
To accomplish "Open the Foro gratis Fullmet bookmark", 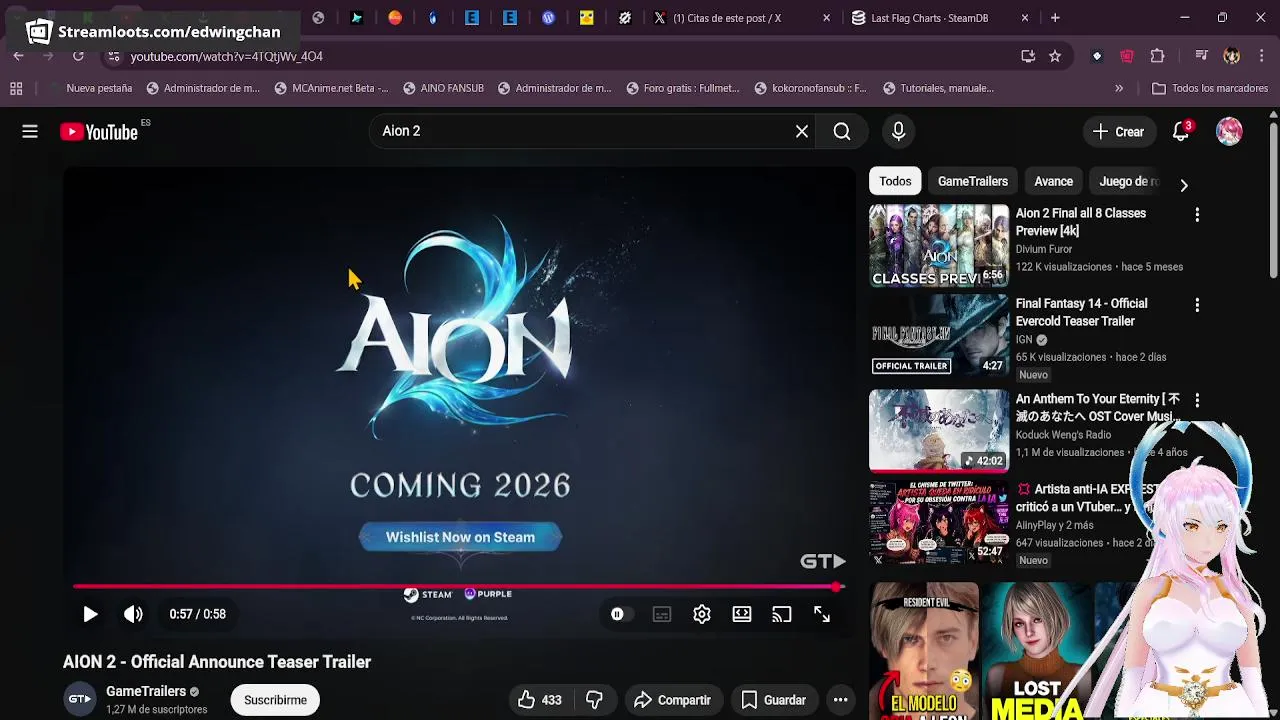I will 683,88.
